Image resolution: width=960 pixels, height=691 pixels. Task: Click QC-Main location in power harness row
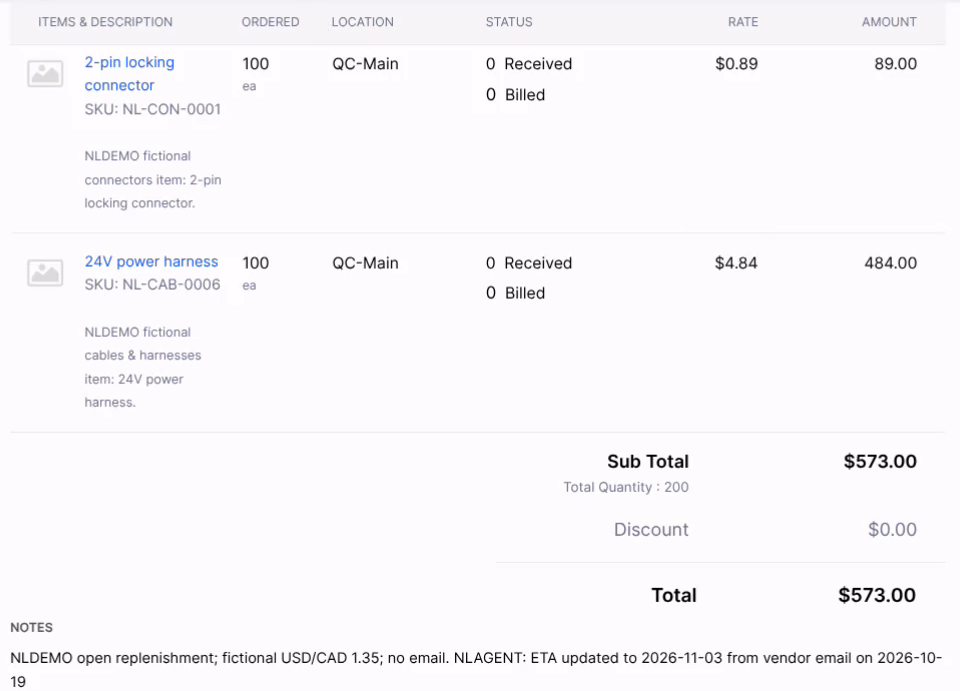(366, 263)
